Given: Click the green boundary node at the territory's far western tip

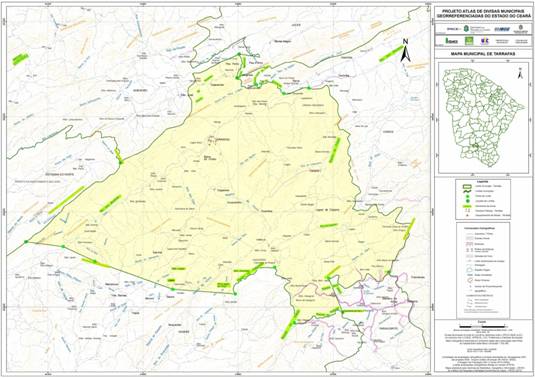Looking at the screenshot, I should point(26,242).
